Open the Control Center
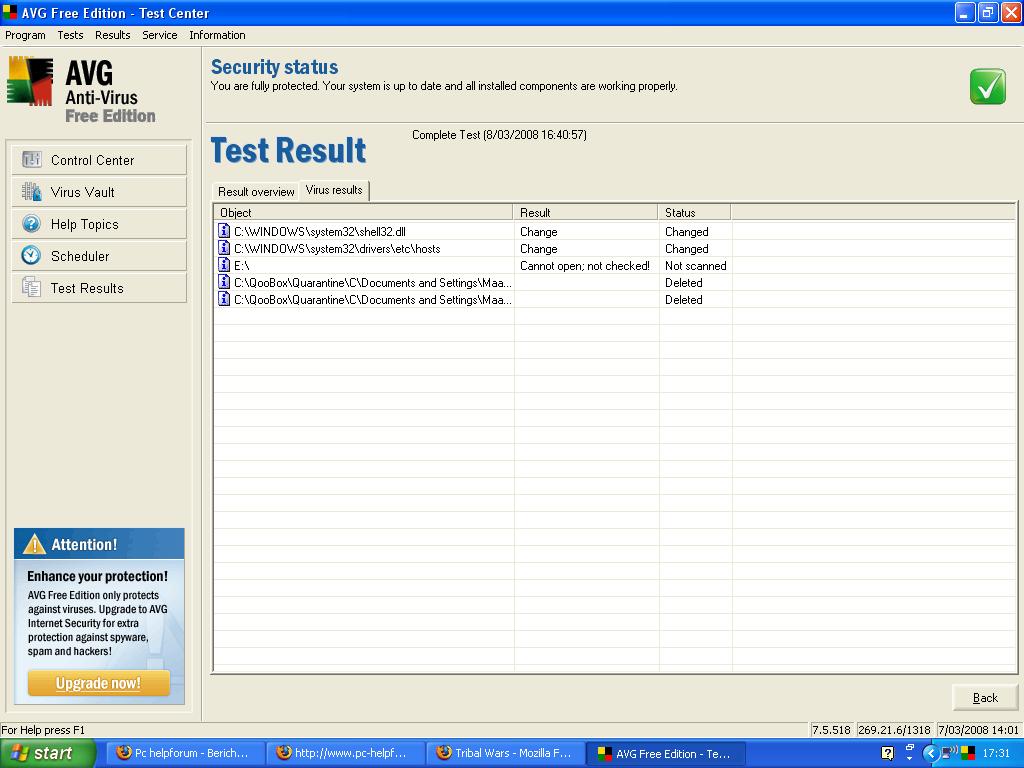 click(99, 160)
